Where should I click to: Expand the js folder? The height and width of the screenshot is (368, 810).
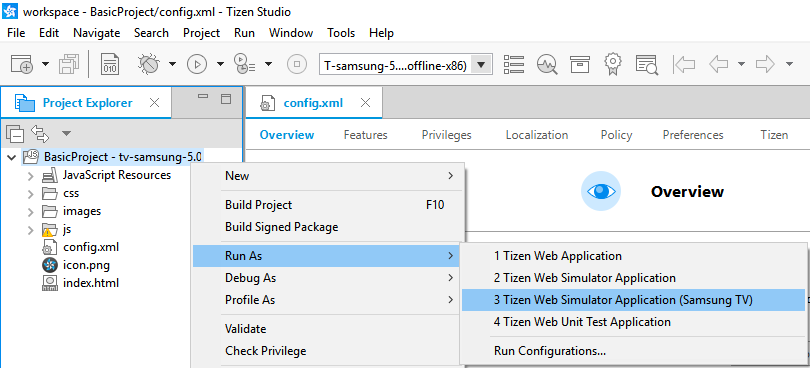[x=31, y=229]
